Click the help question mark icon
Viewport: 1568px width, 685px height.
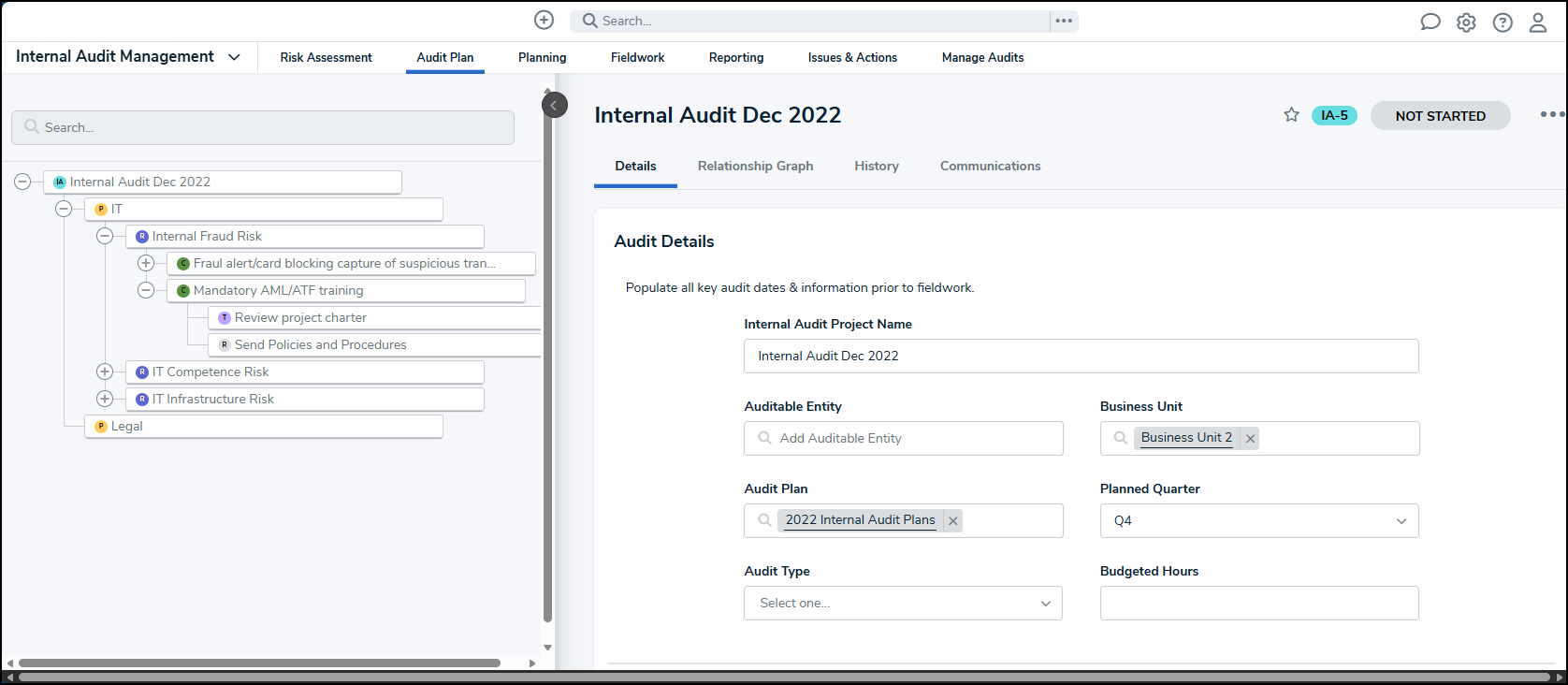(x=1503, y=22)
